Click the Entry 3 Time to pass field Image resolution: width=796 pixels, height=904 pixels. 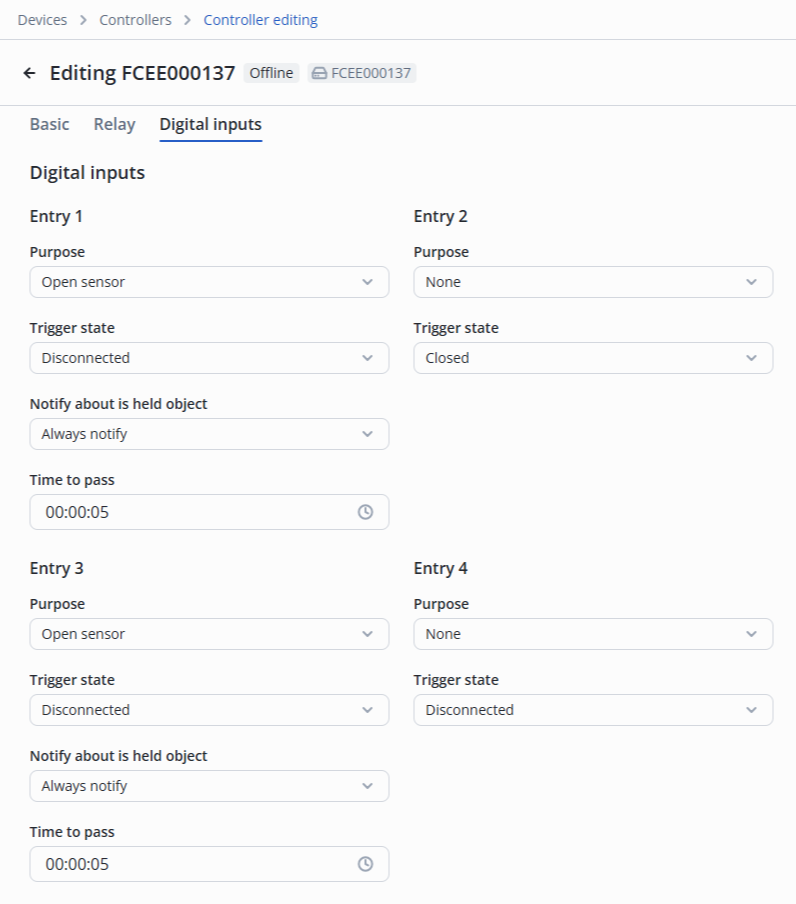click(x=190, y=864)
